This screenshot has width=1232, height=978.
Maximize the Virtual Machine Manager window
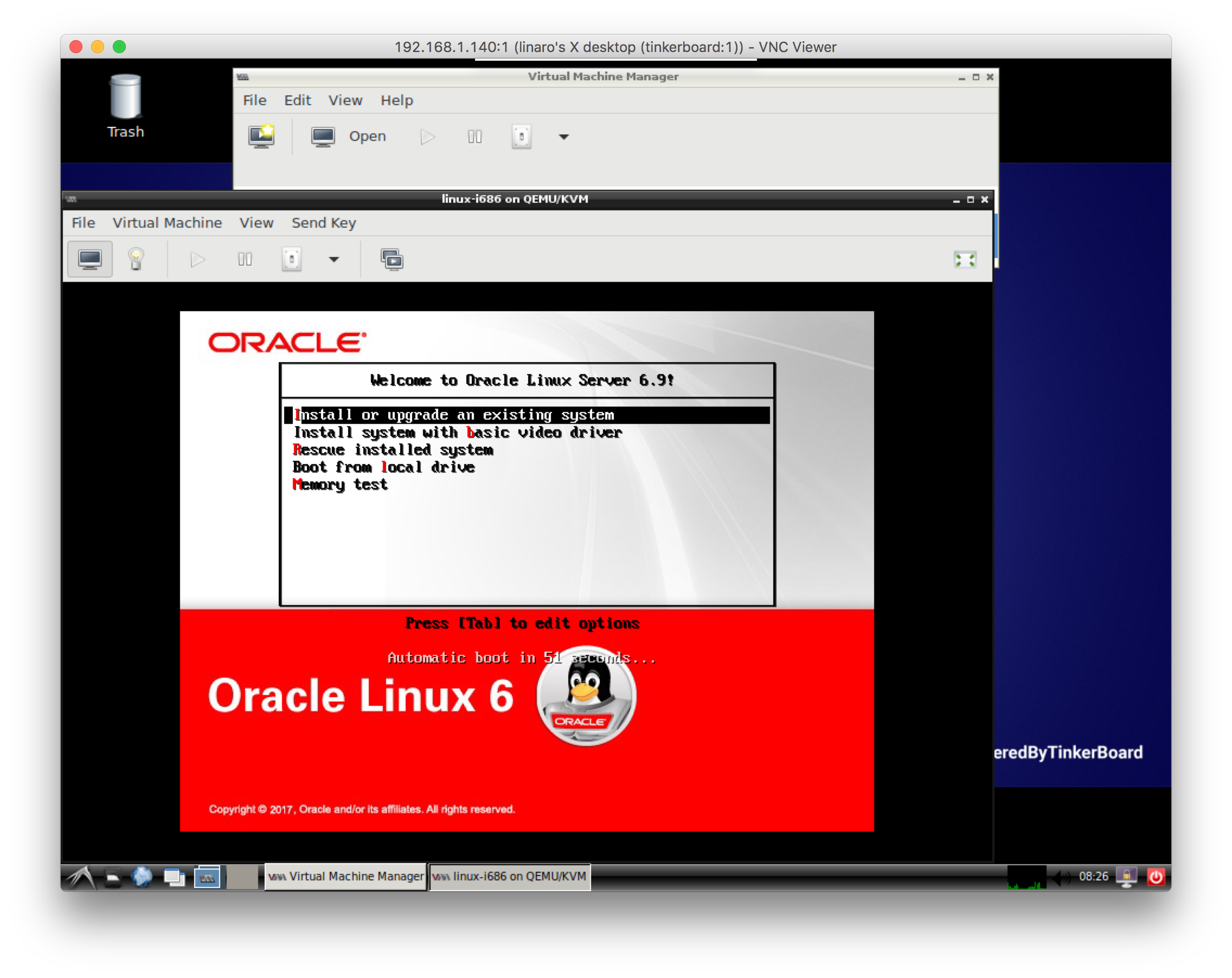(976, 77)
